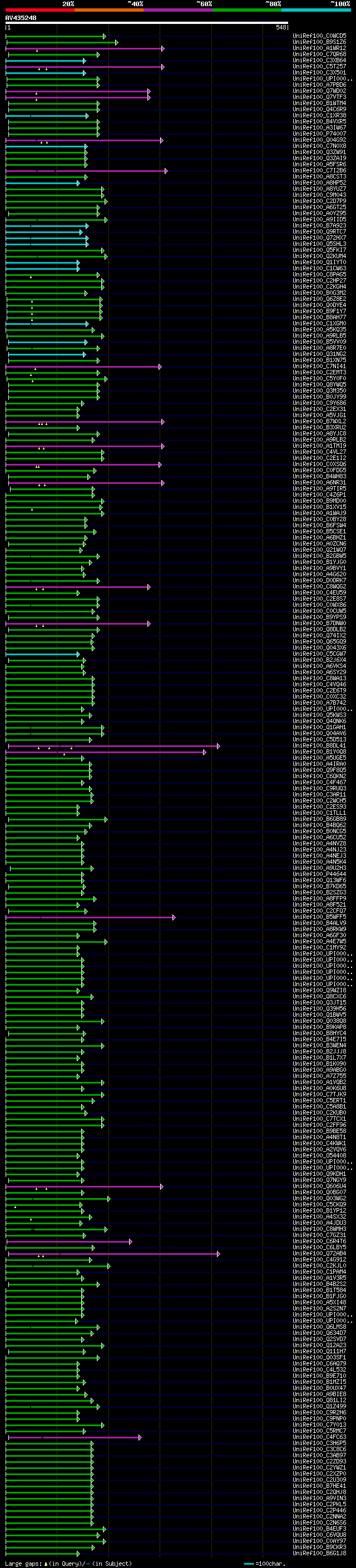Select hit UniRef100_C0WCD5
This screenshot has width=356, height=1568.
(319, 37)
